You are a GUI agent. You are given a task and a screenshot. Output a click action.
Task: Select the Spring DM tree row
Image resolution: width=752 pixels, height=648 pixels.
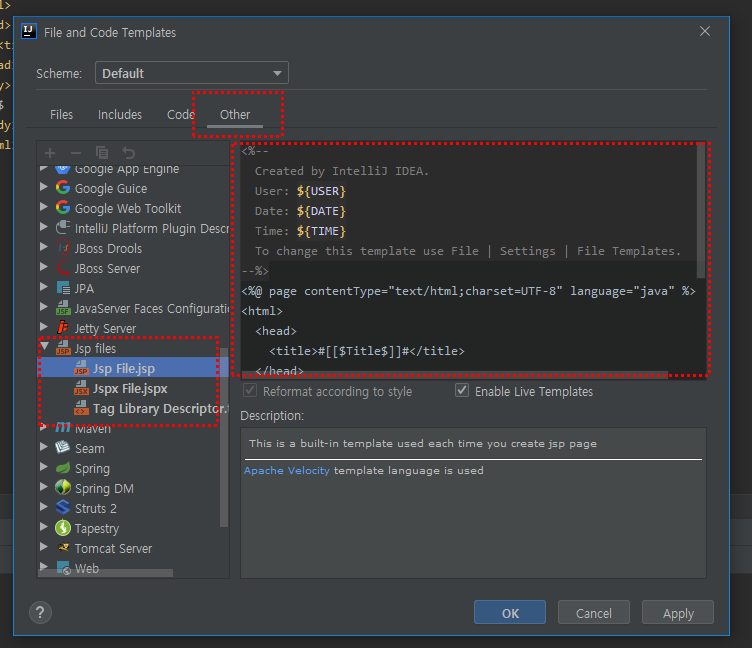[x=133, y=488]
